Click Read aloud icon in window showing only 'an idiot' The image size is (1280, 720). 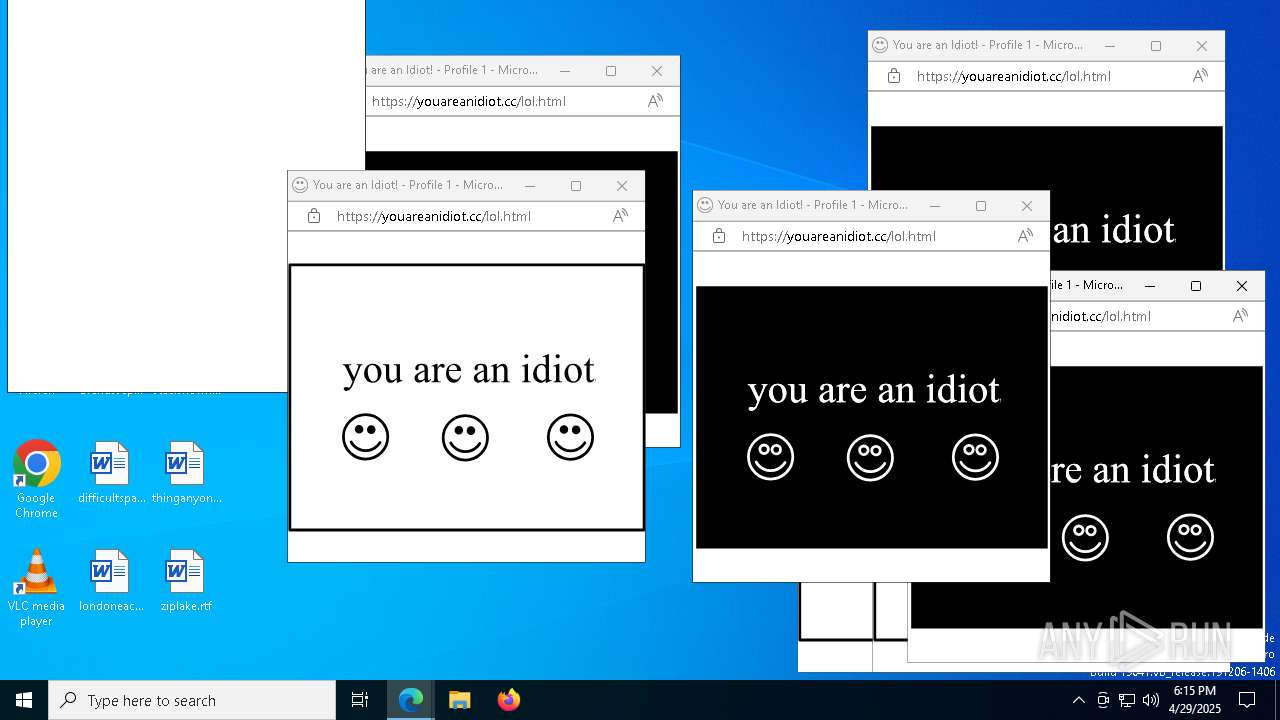click(1200, 76)
